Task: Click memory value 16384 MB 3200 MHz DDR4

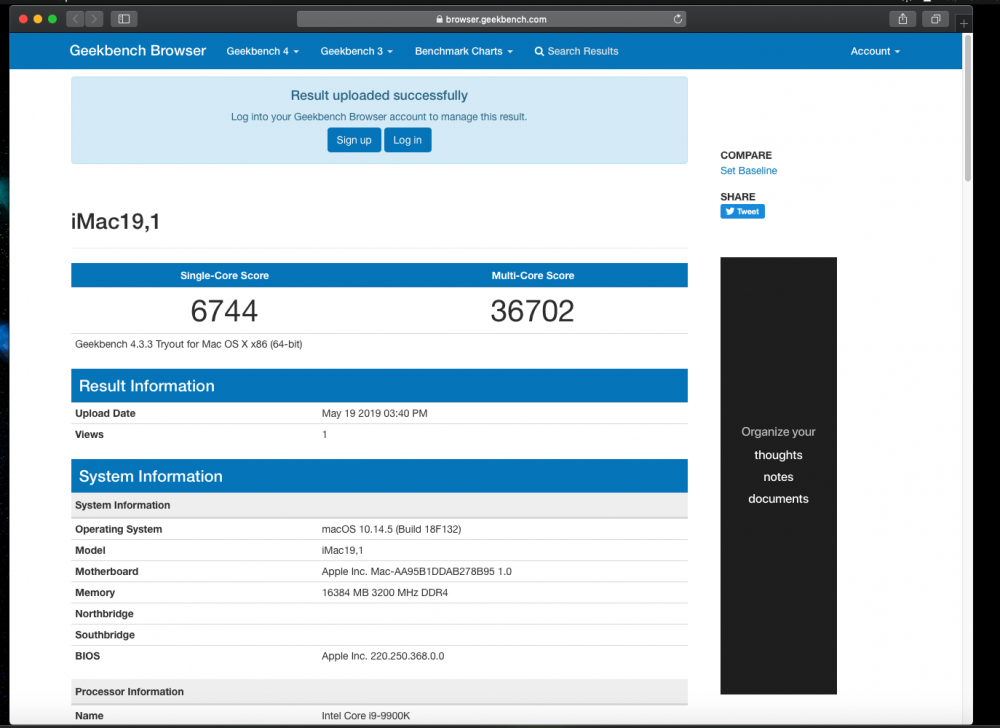Action: (x=385, y=592)
